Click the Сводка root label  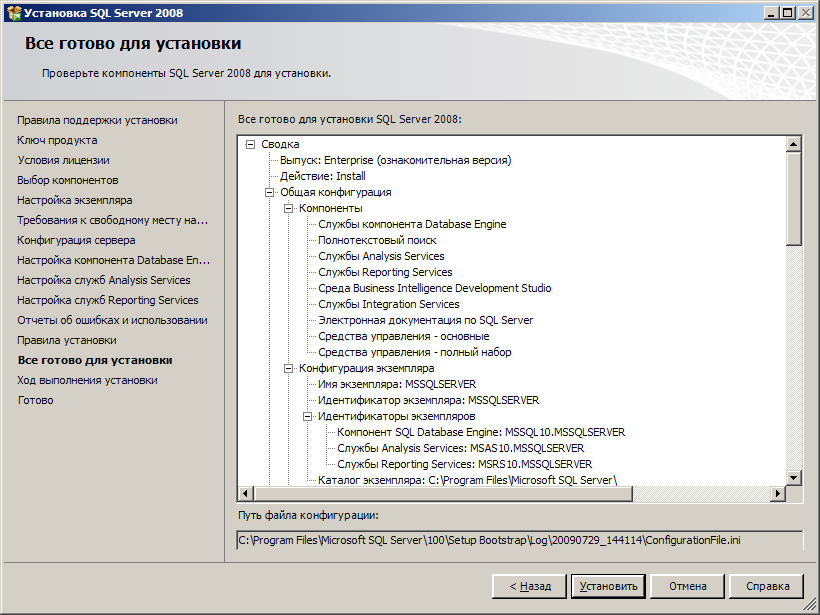click(280, 144)
